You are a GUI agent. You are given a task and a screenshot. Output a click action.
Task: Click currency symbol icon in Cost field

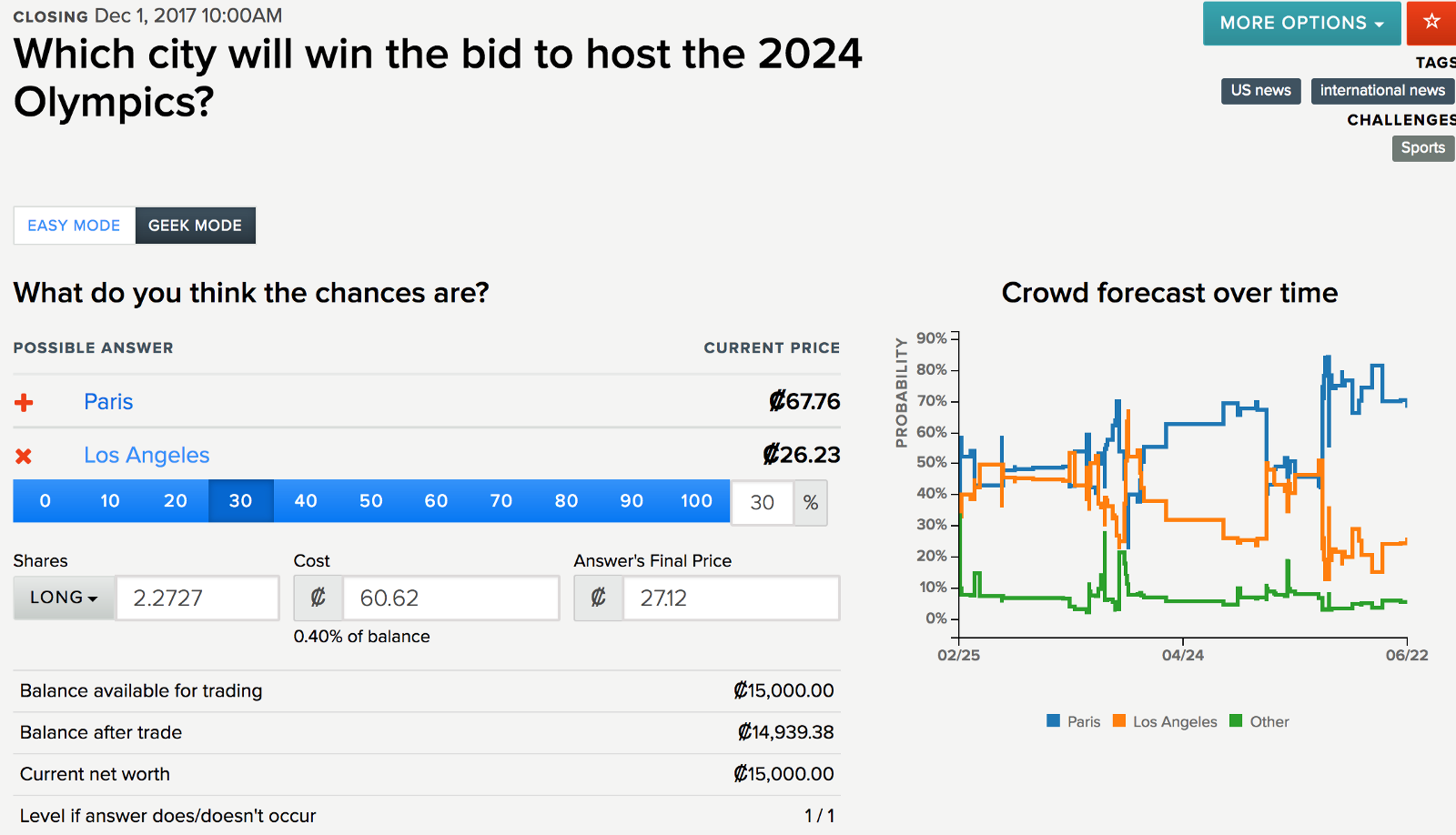coord(318,598)
